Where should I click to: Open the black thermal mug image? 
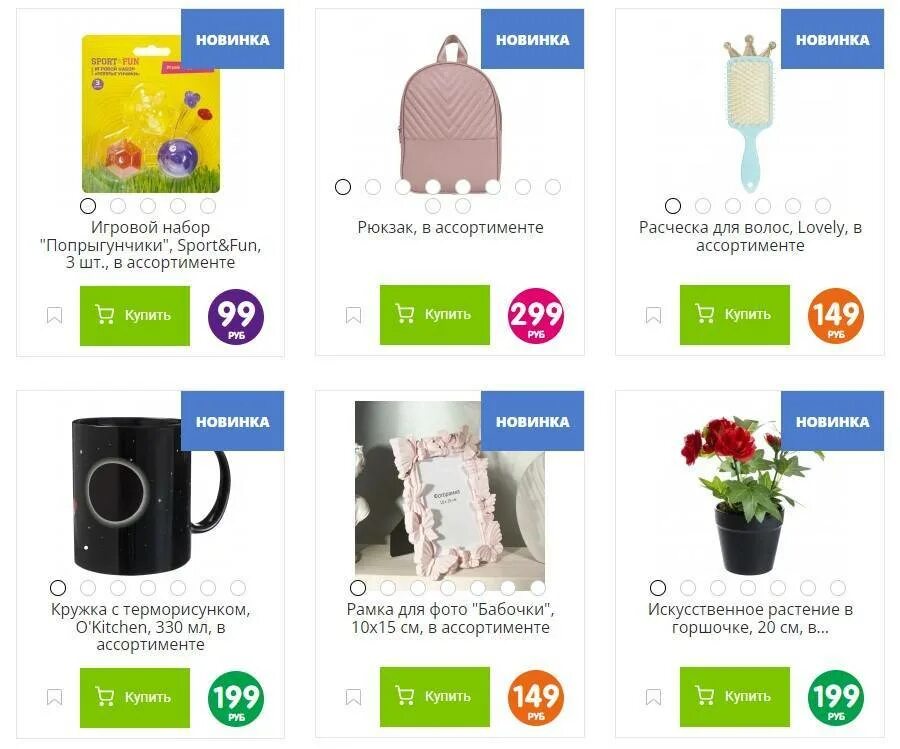[x=150, y=495]
